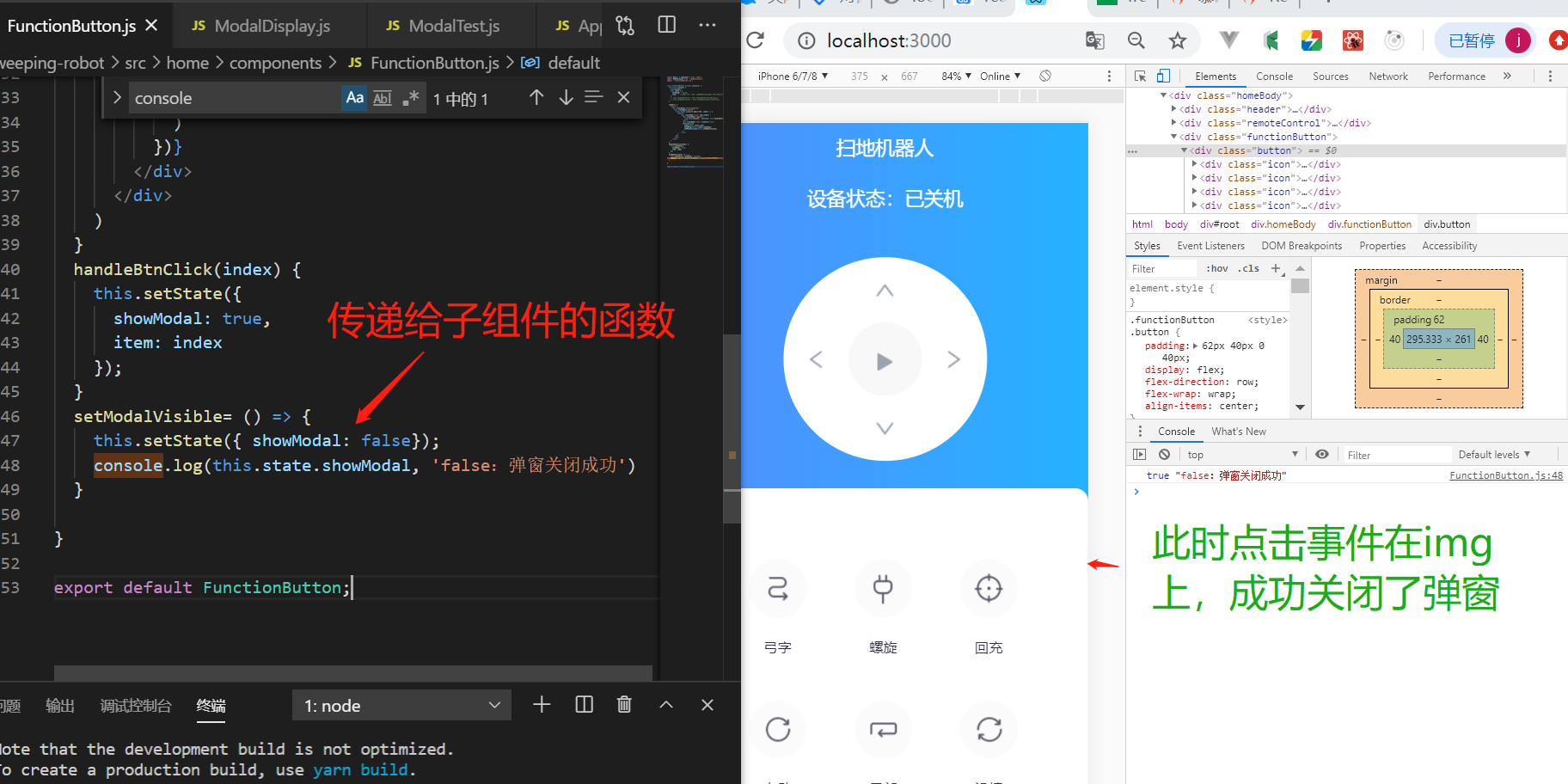1568x784 pixels.
Task: Create a new terminal
Action: pyautogui.click(x=542, y=705)
